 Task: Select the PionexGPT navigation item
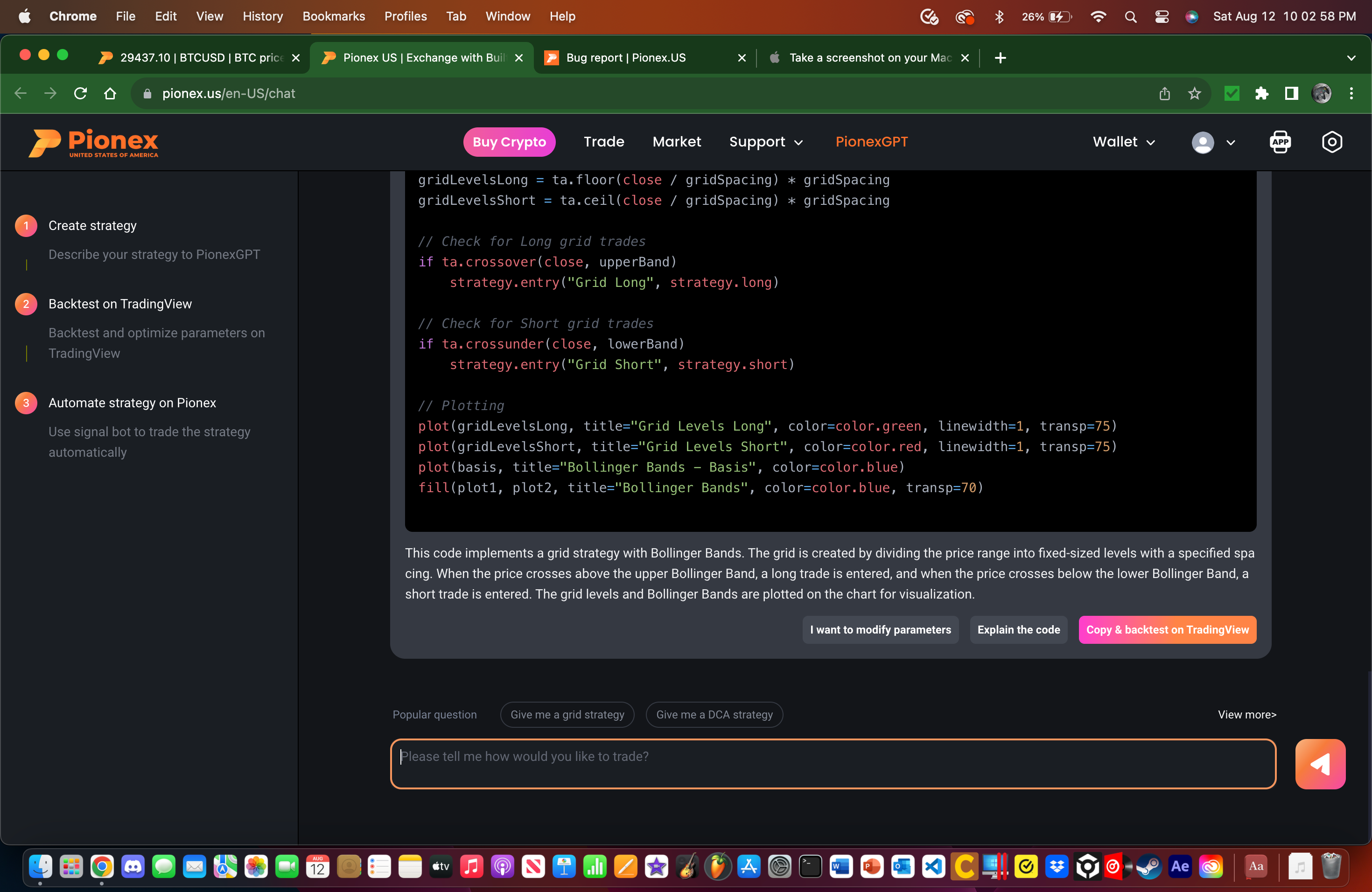pyautogui.click(x=872, y=142)
